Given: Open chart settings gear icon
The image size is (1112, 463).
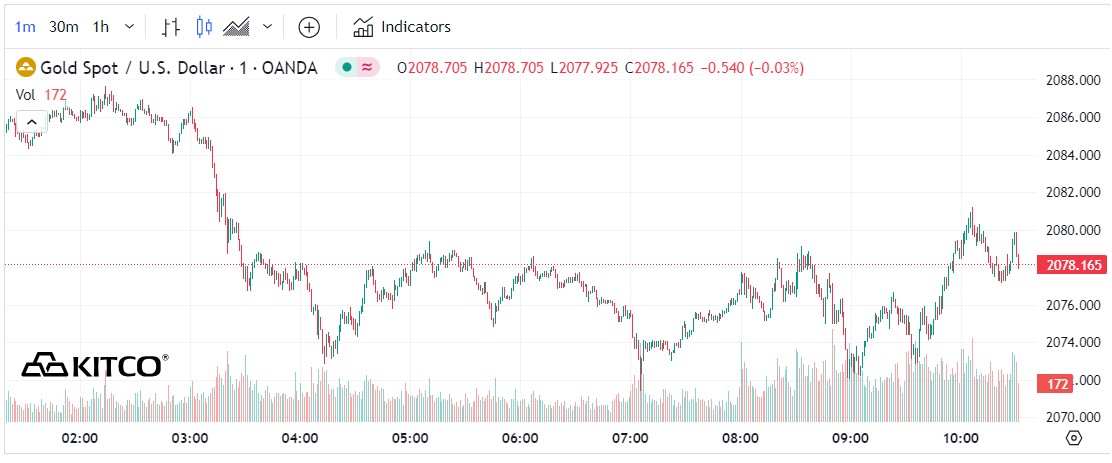Looking at the screenshot, I should (x=1074, y=438).
